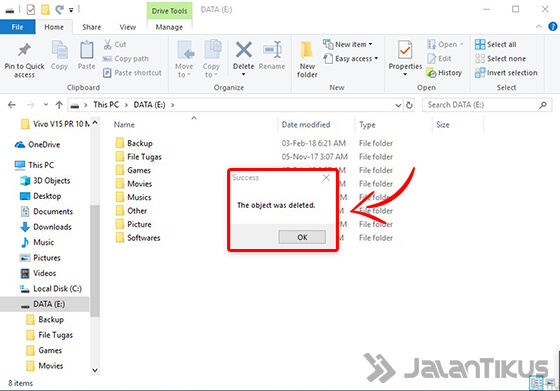Click This PC in the address breadcrumb

(x=106, y=105)
